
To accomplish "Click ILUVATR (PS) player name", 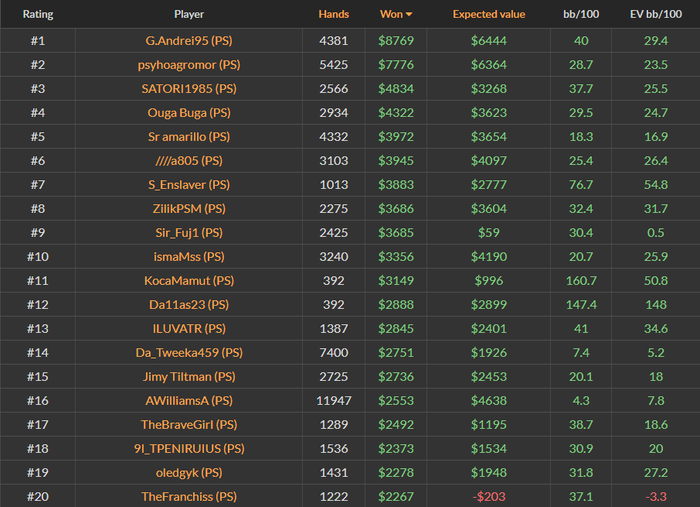I will [x=189, y=329].
